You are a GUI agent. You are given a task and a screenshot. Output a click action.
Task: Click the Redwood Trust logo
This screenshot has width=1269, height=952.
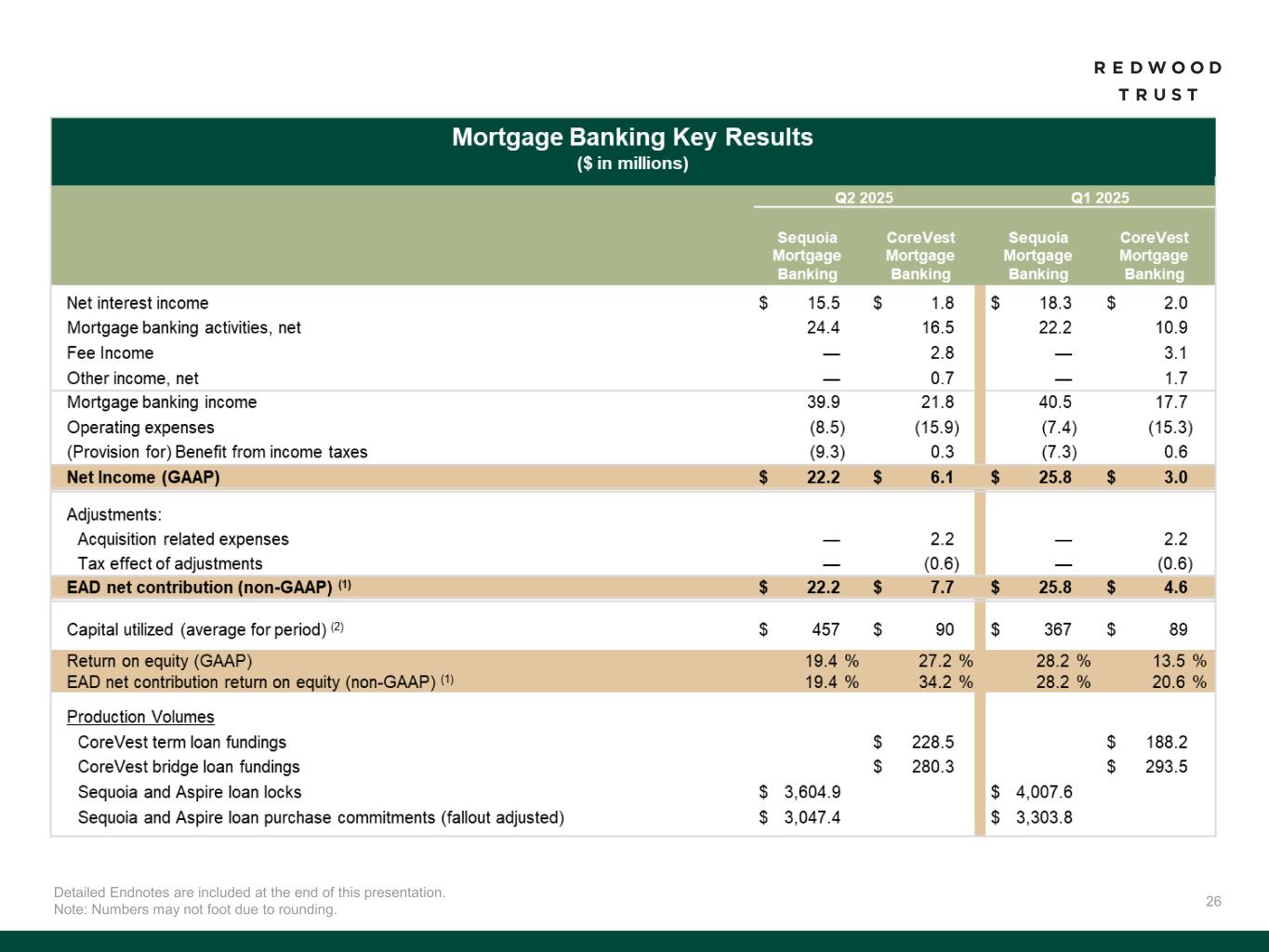pyautogui.click(x=1157, y=81)
